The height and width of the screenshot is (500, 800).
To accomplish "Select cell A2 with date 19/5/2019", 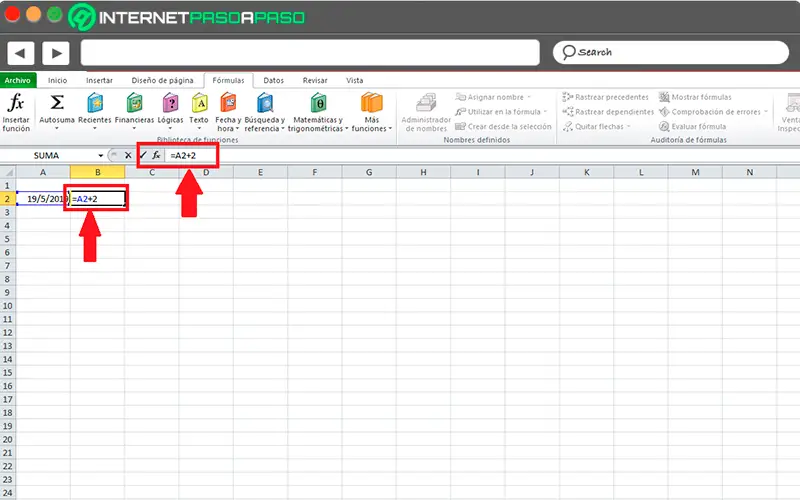I will (x=42, y=199).
